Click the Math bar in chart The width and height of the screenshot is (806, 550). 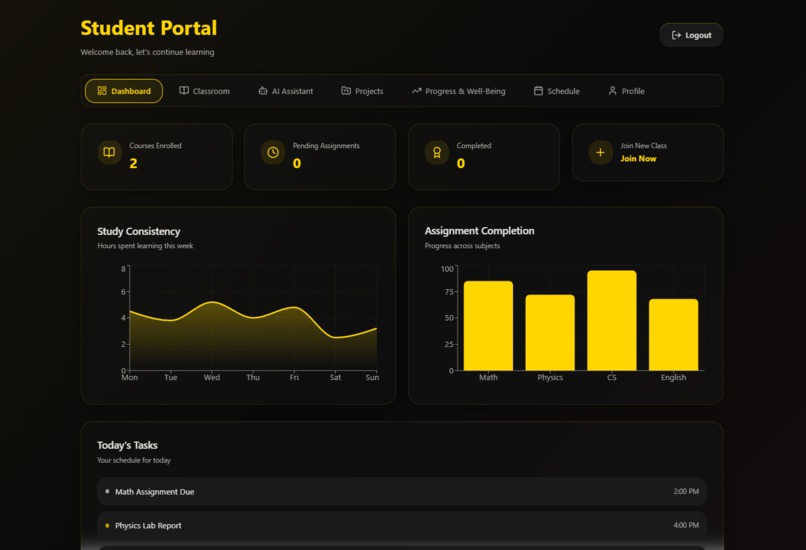(488, 325)
